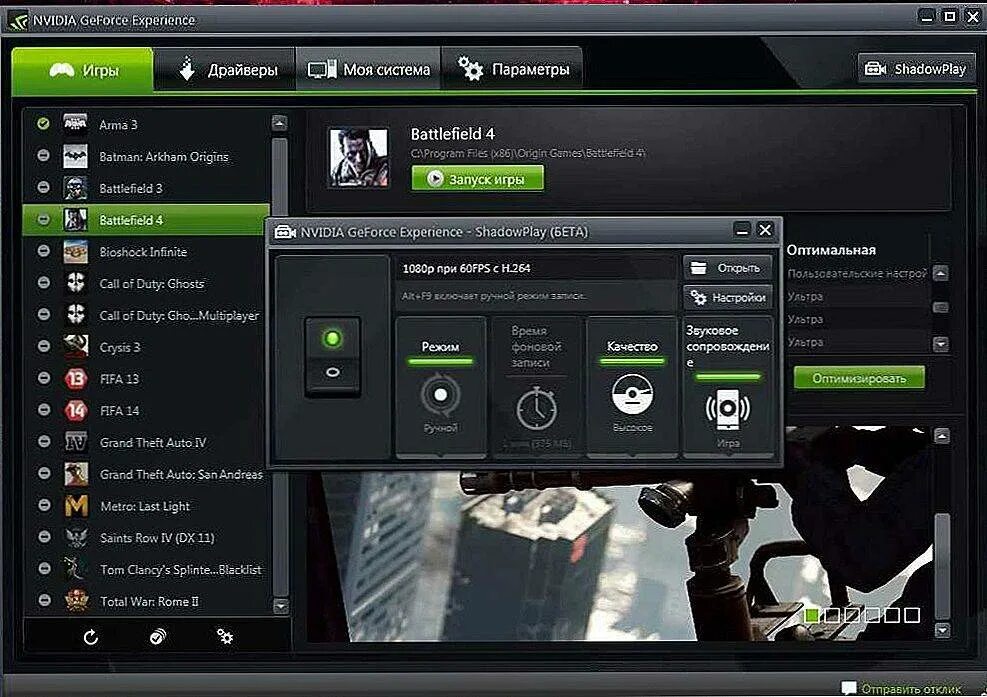Screen dimensions: 987x697
Task: Select the first green screenshot indicator square
Action: pyautogui.click(x=812, y=615)
